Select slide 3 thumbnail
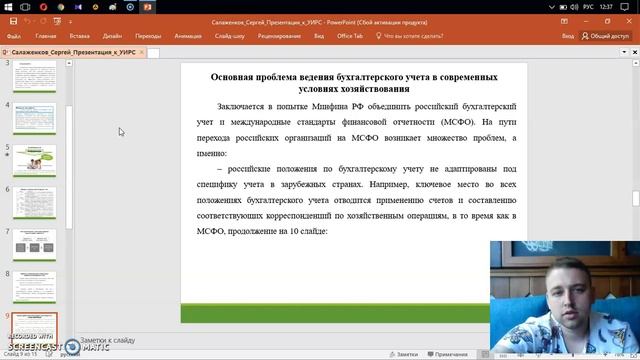Screen dimensions: 640x360 34,76
